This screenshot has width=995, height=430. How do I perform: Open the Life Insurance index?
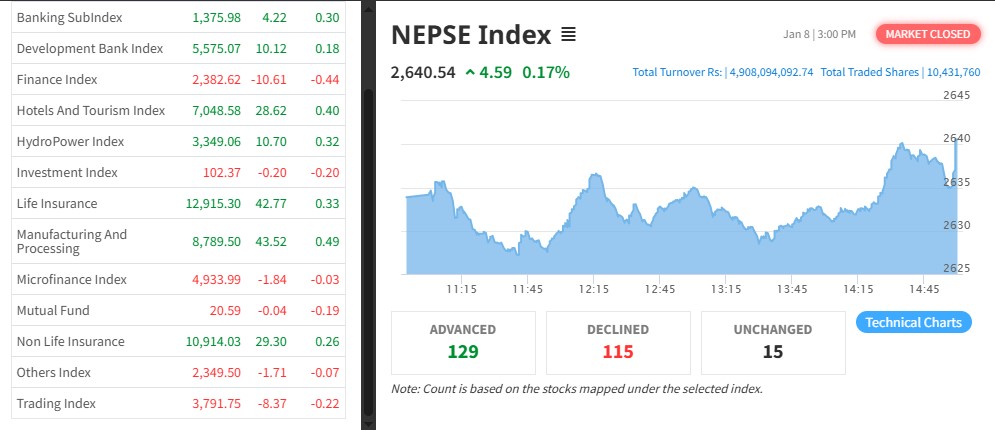click(57, 203)
